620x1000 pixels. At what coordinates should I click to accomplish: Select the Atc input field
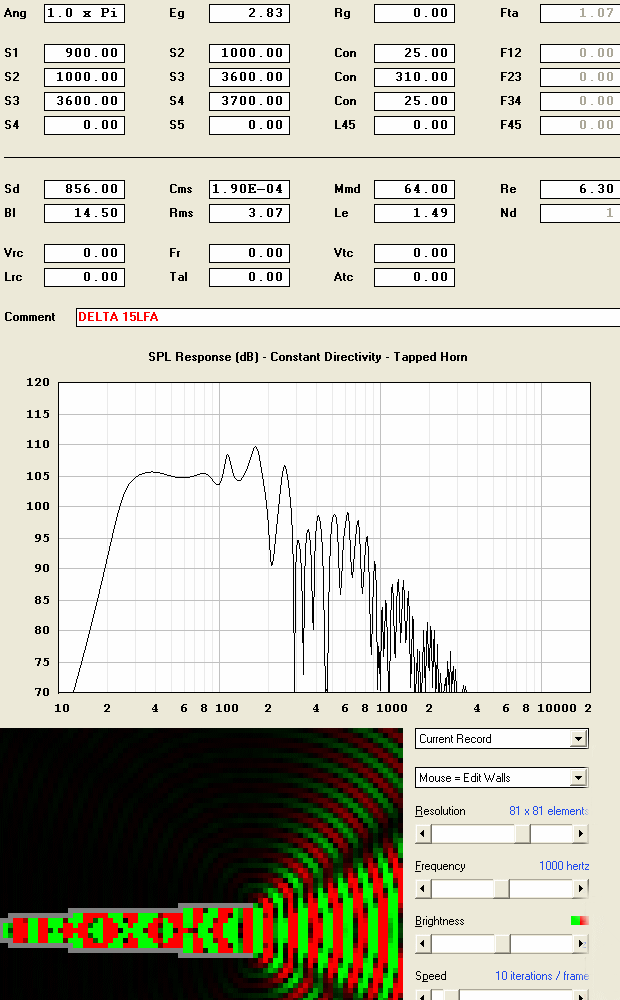point(415,277)
